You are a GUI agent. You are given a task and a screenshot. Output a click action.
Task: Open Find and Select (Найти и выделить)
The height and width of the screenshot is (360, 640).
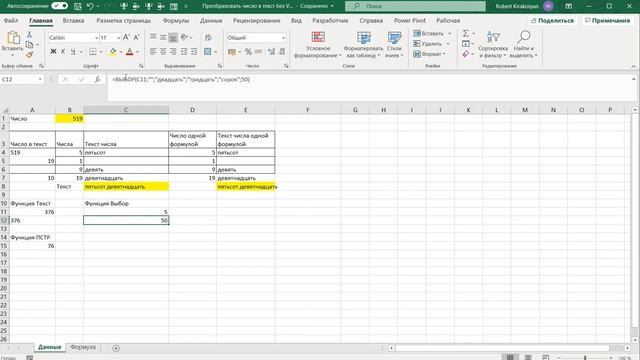coord(524,44)
